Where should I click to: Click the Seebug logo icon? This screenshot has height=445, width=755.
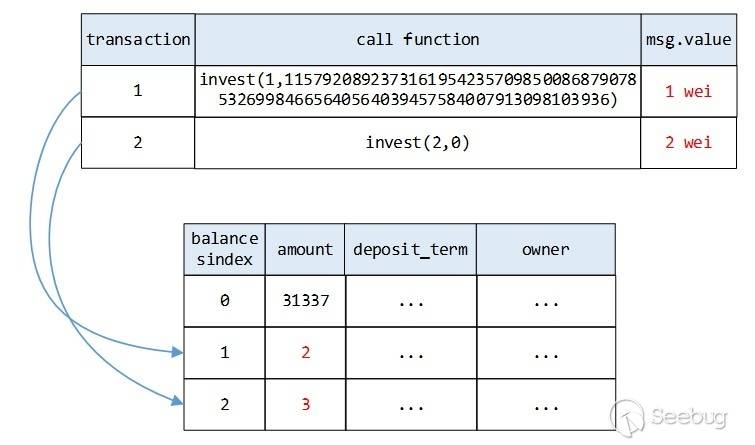629,416
